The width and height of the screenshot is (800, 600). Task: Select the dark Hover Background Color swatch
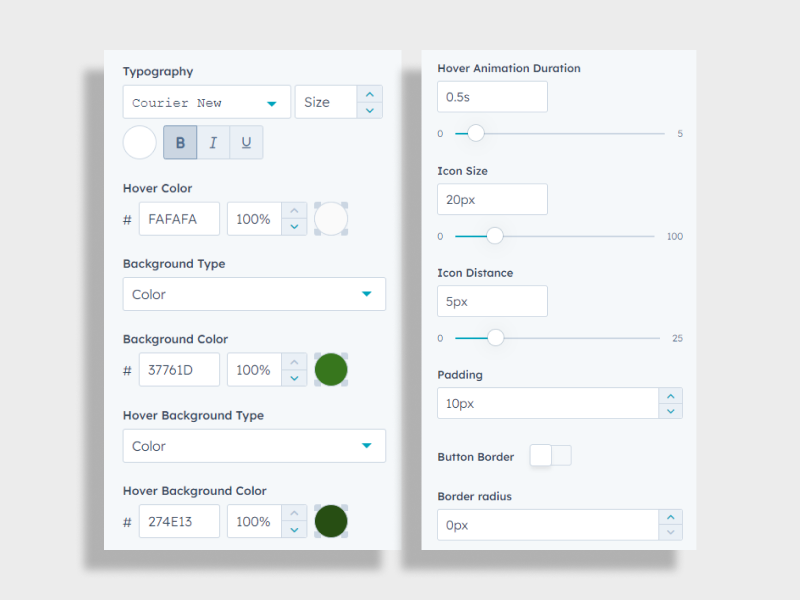tap(331, 521)
